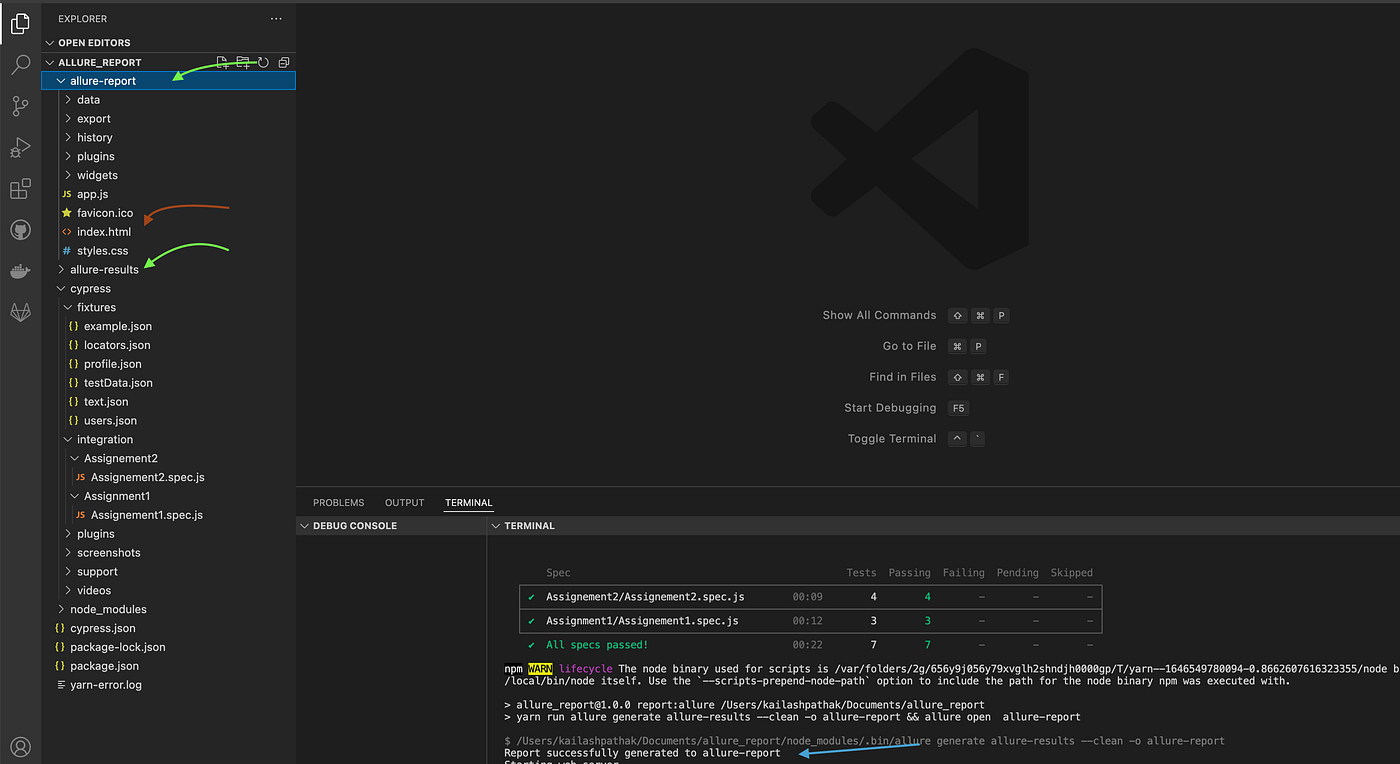
Task: Open the GitLab view in the activity bar
Action: pyautogui.click(x=20, y=312)
